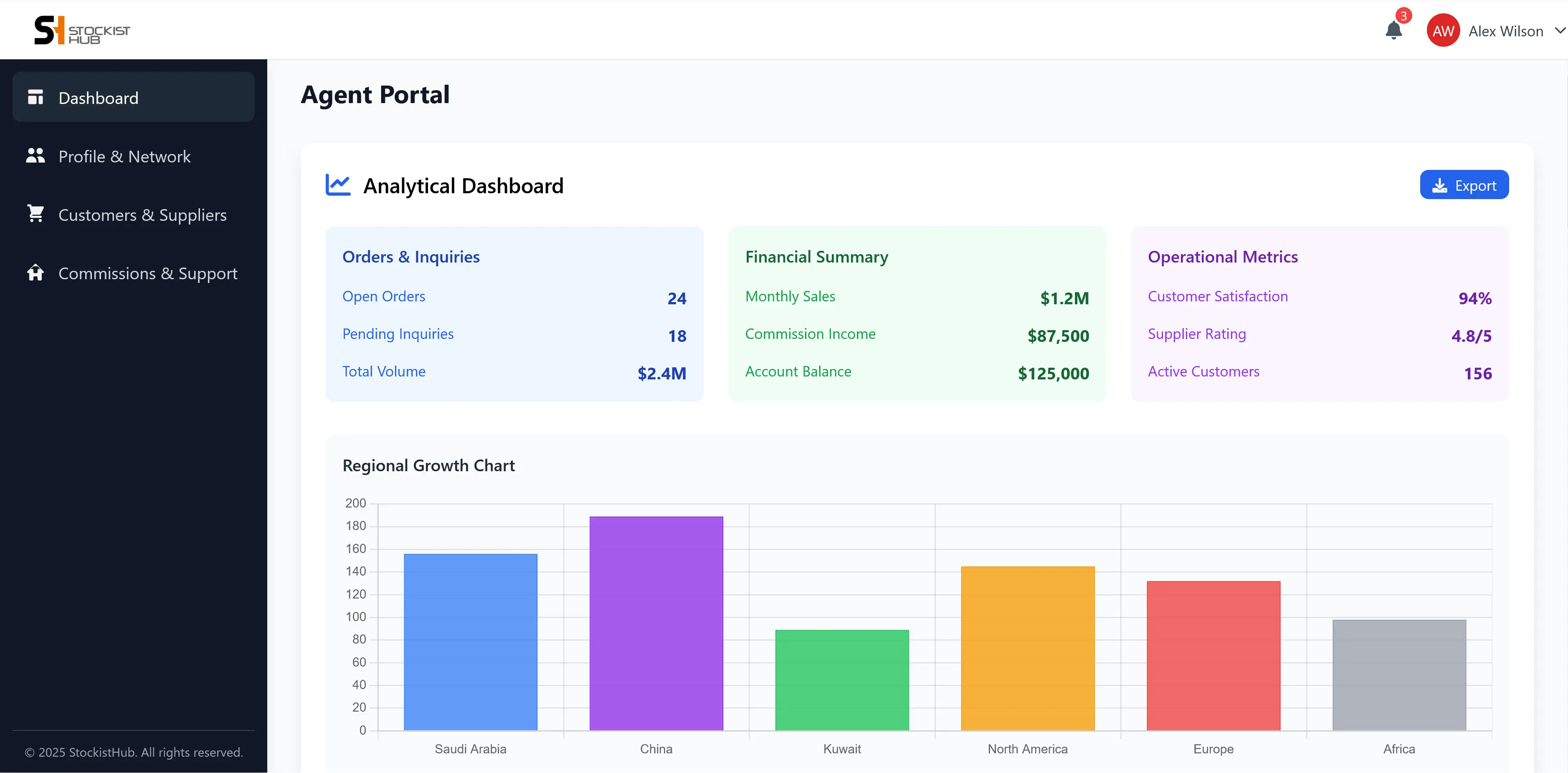Click the AW user avatar

coord(1443,31)
